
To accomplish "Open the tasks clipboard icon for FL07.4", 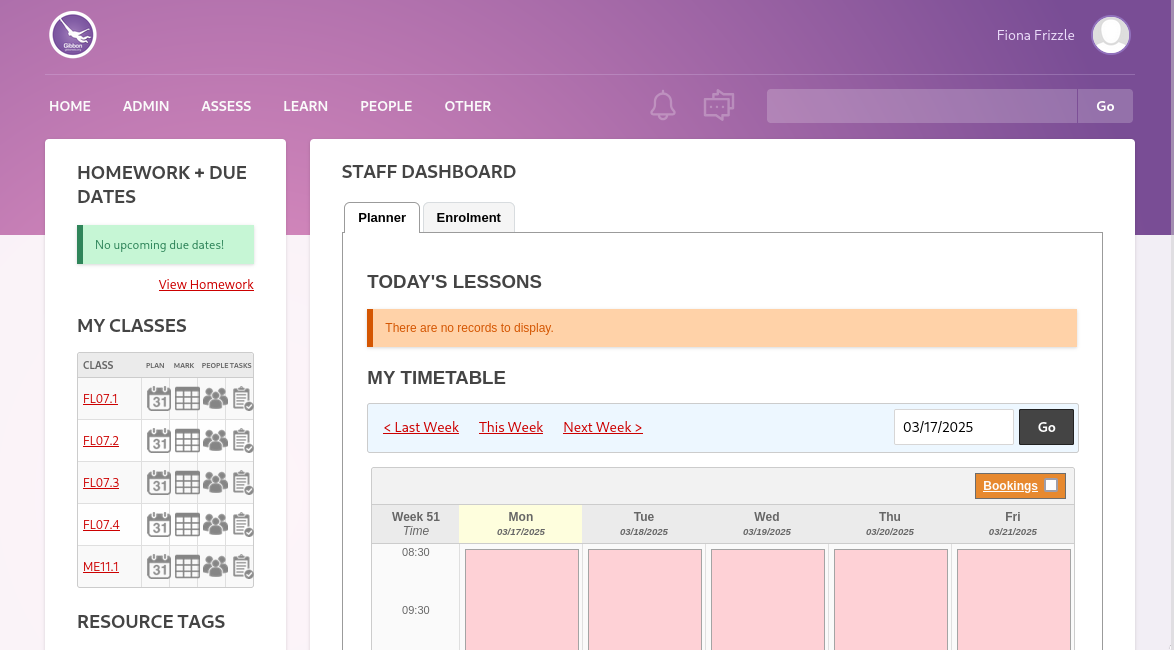I will pos(241,524).
